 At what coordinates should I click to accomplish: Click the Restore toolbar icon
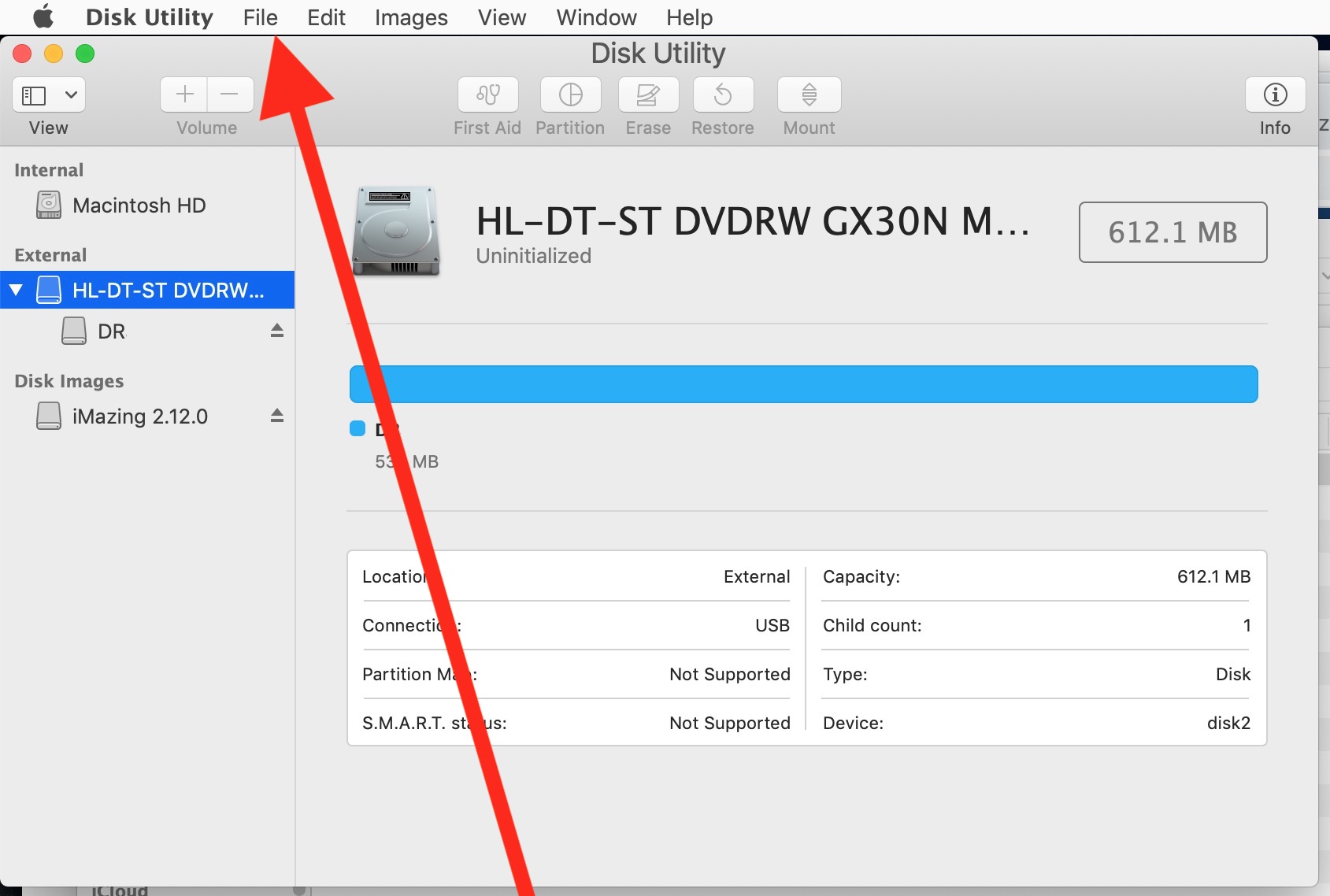[723, 94]
